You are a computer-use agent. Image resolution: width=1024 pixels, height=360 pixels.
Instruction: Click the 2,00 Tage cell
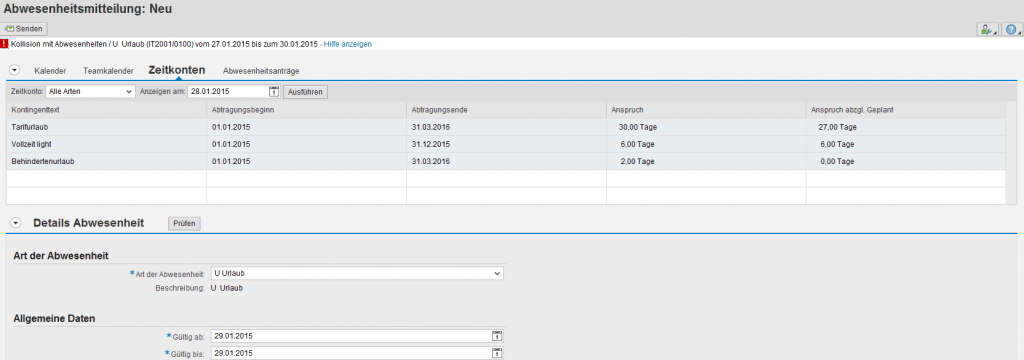(706, 161)
